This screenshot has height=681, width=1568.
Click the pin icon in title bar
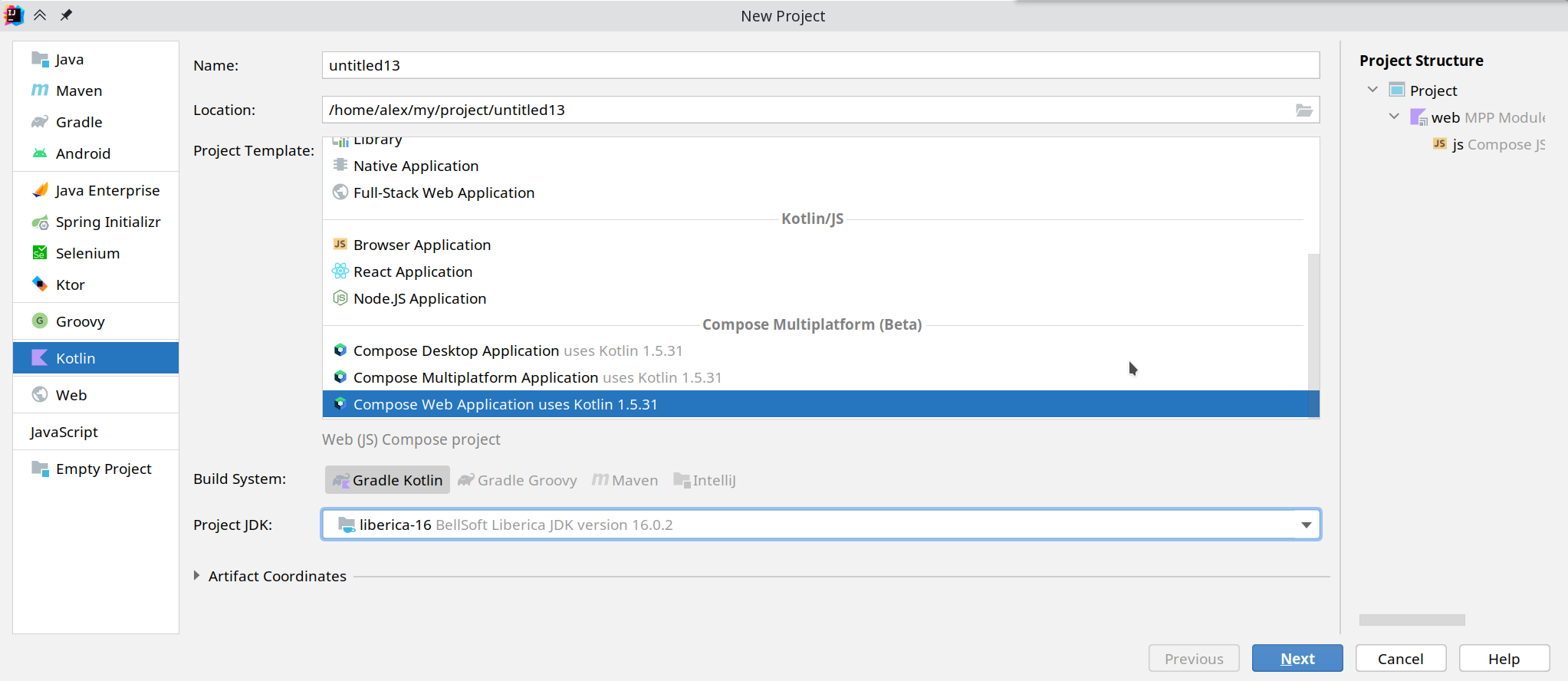pyautogui.click(x=66, y=15)
